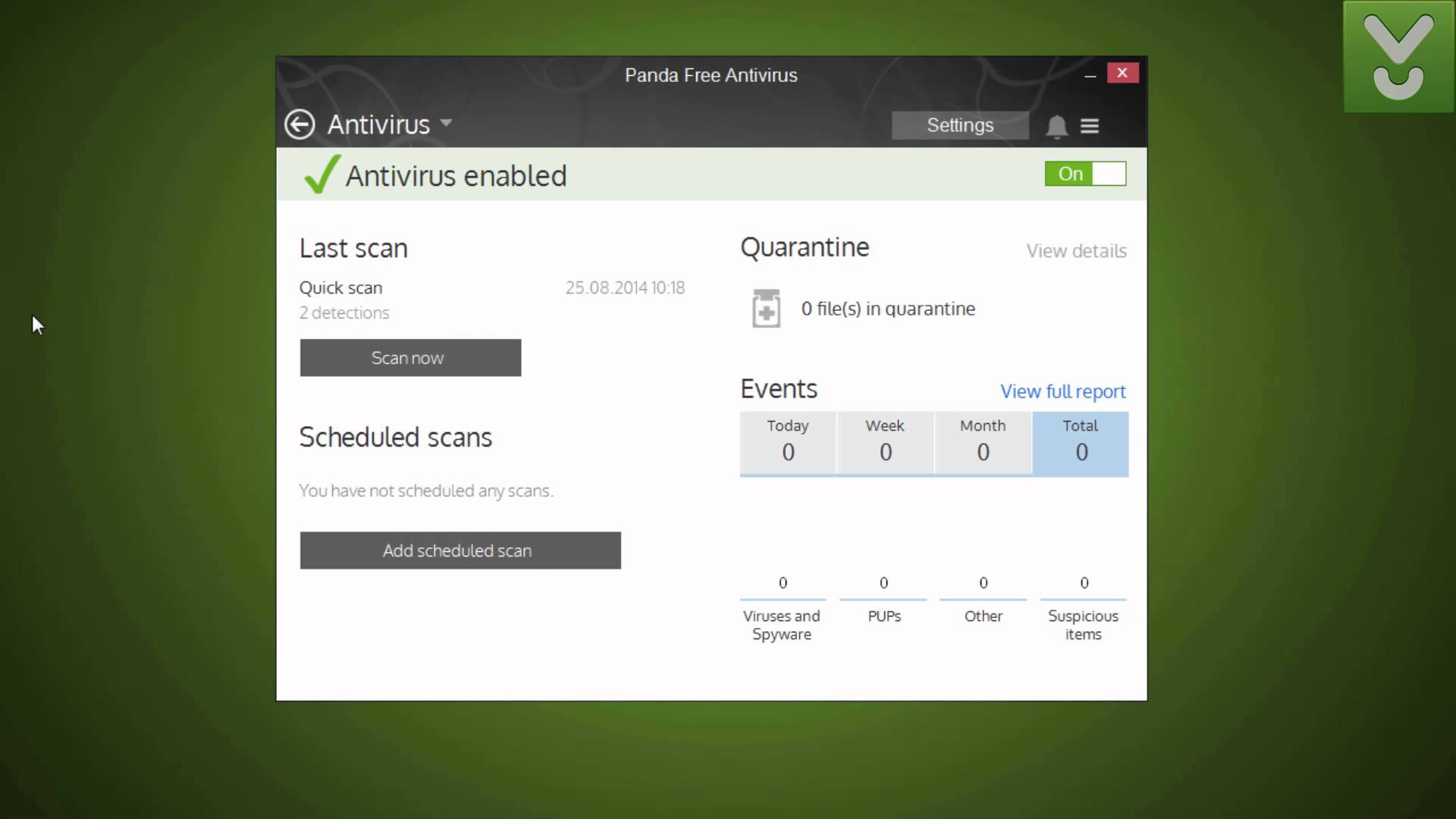The image size is (1456, 819).
Task: Click the green download logo badge
Action: (1398, 57)
